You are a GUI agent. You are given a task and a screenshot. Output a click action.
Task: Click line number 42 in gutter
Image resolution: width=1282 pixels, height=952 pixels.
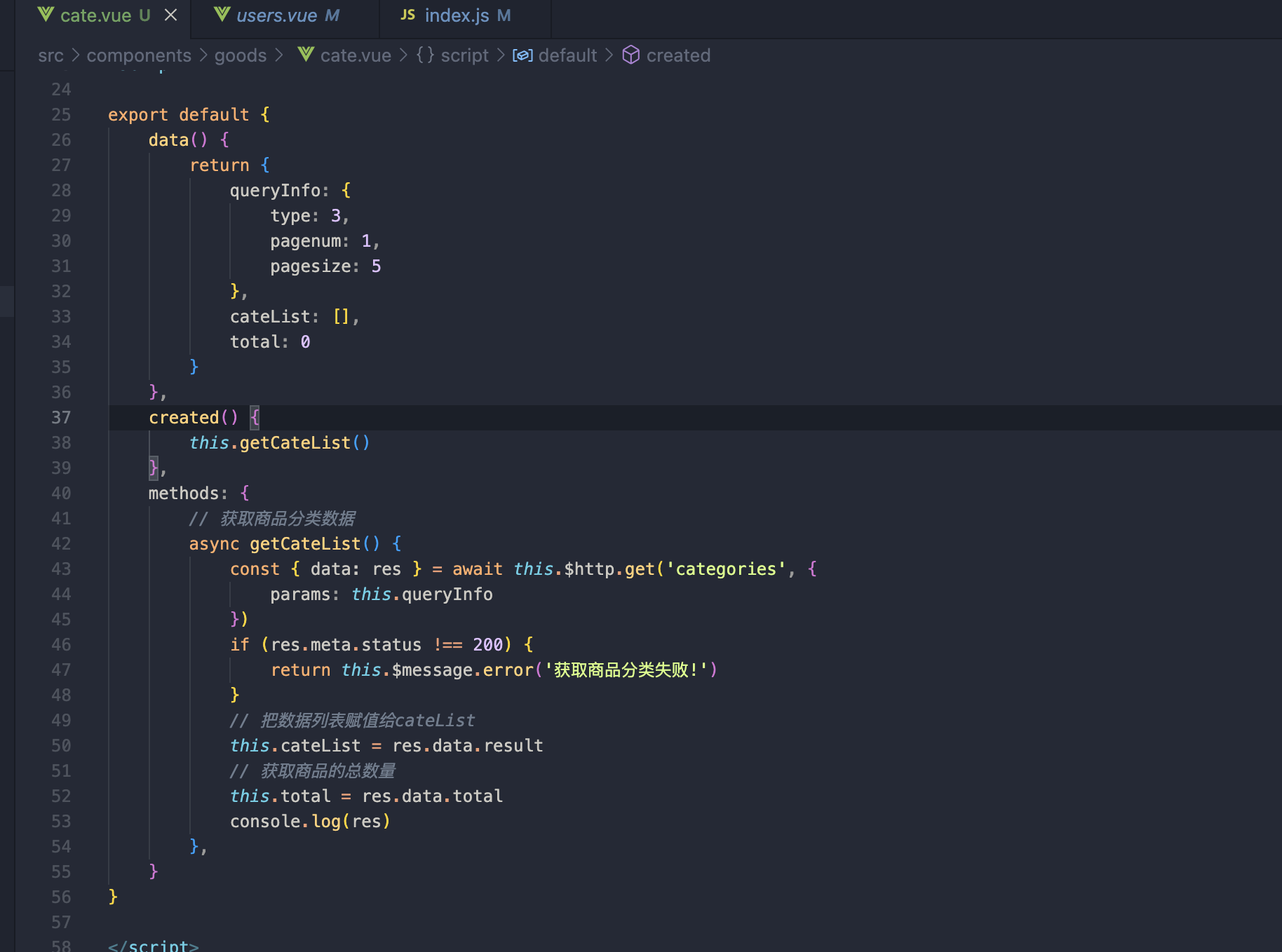[61, 544]
